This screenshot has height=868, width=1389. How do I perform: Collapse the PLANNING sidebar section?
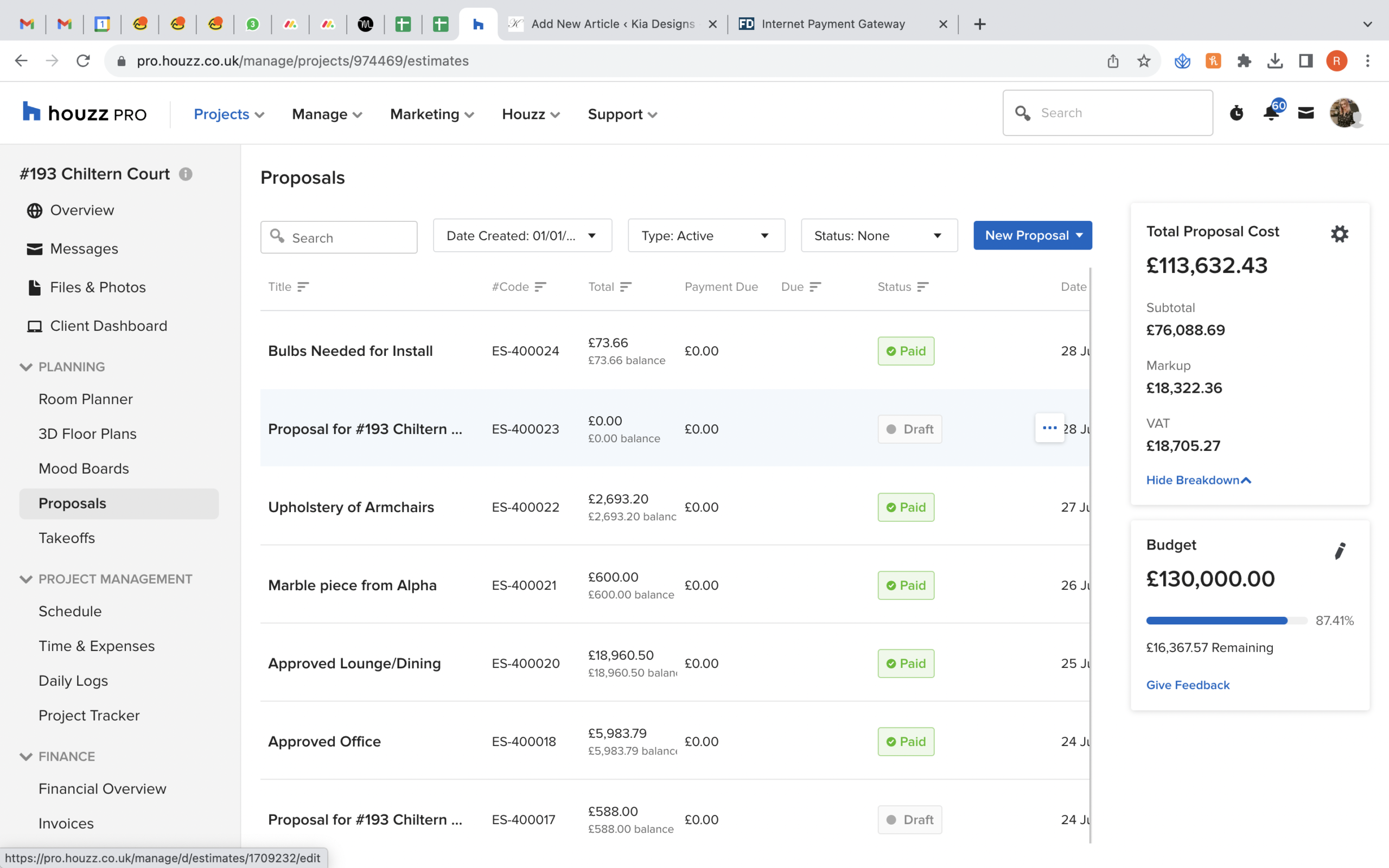(26, 367)
